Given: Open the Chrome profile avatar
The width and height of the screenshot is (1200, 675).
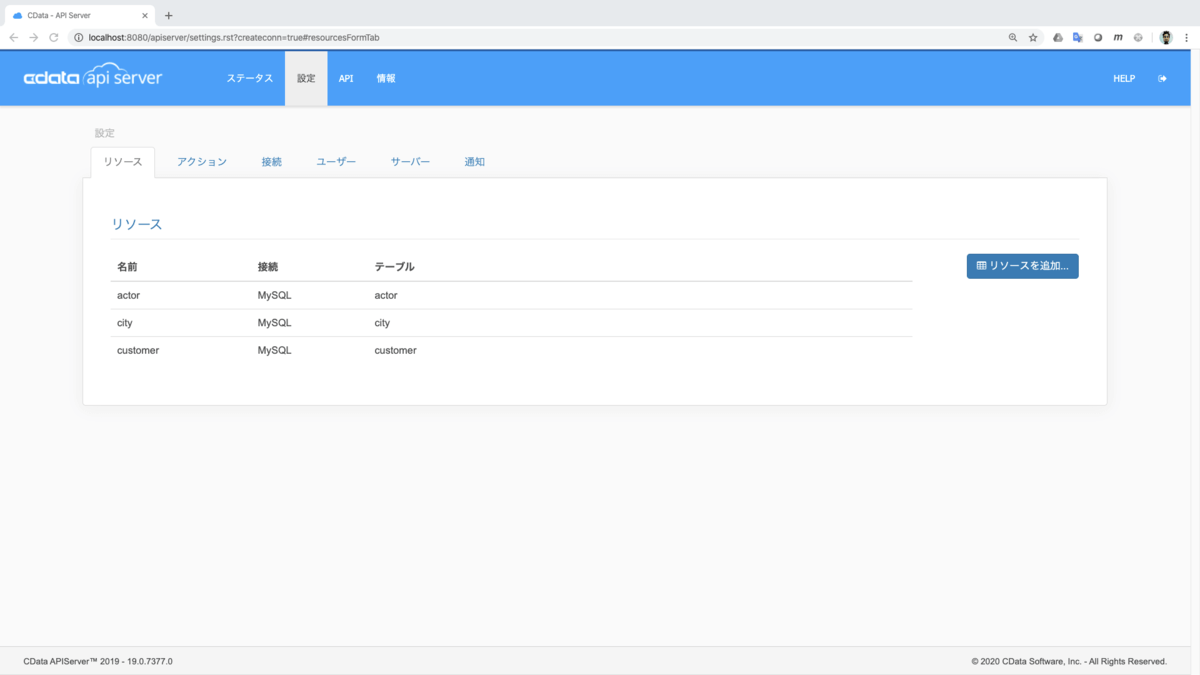Looking at the screenshot, I should coord(1166,37).
